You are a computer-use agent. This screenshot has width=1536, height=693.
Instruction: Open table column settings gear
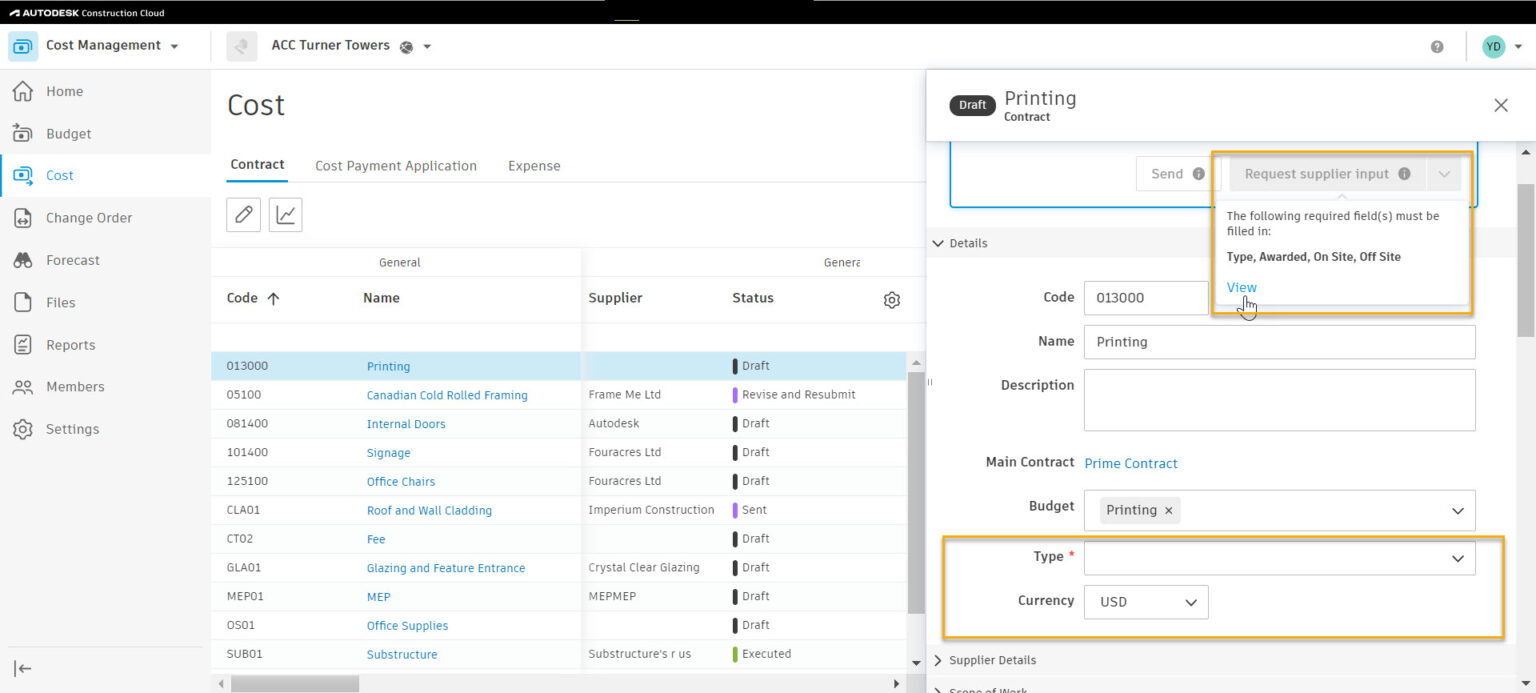(x=892, y=300)
